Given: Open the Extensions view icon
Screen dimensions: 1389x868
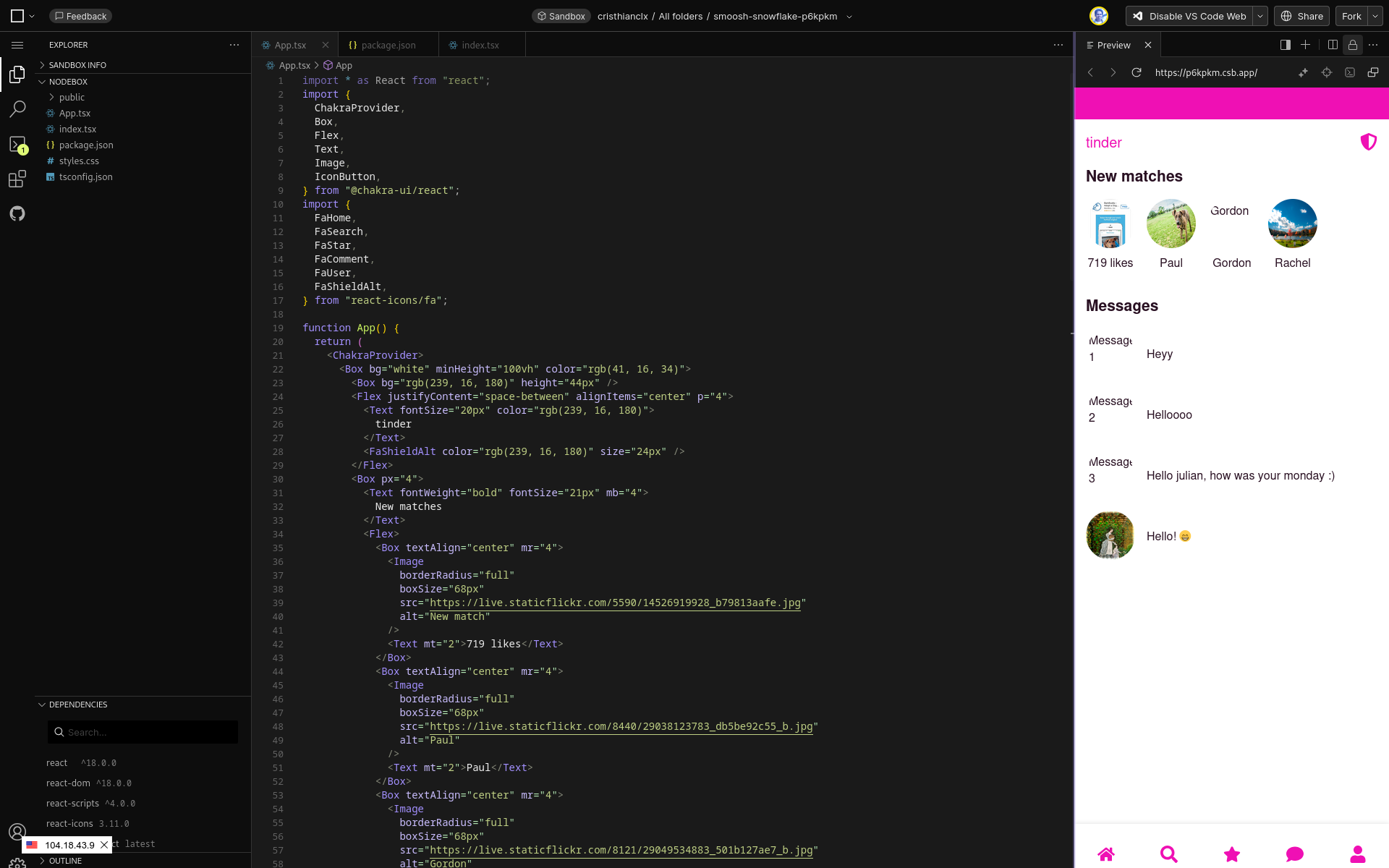Looking at the screenshot, I should coord(17,179).
